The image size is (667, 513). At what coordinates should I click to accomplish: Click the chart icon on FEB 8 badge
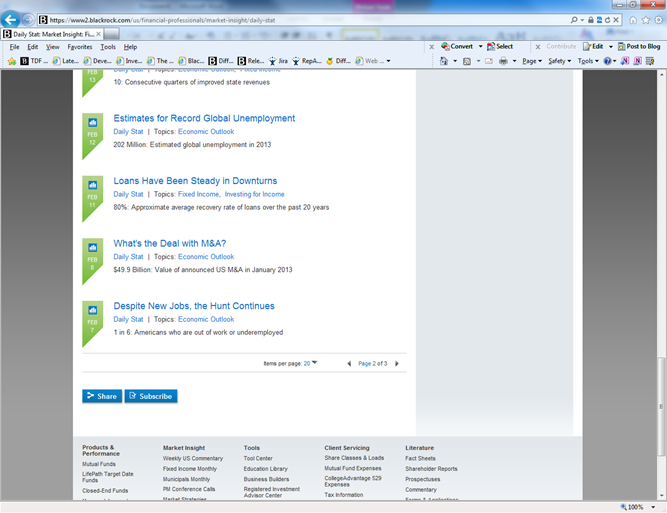[92, 248]
